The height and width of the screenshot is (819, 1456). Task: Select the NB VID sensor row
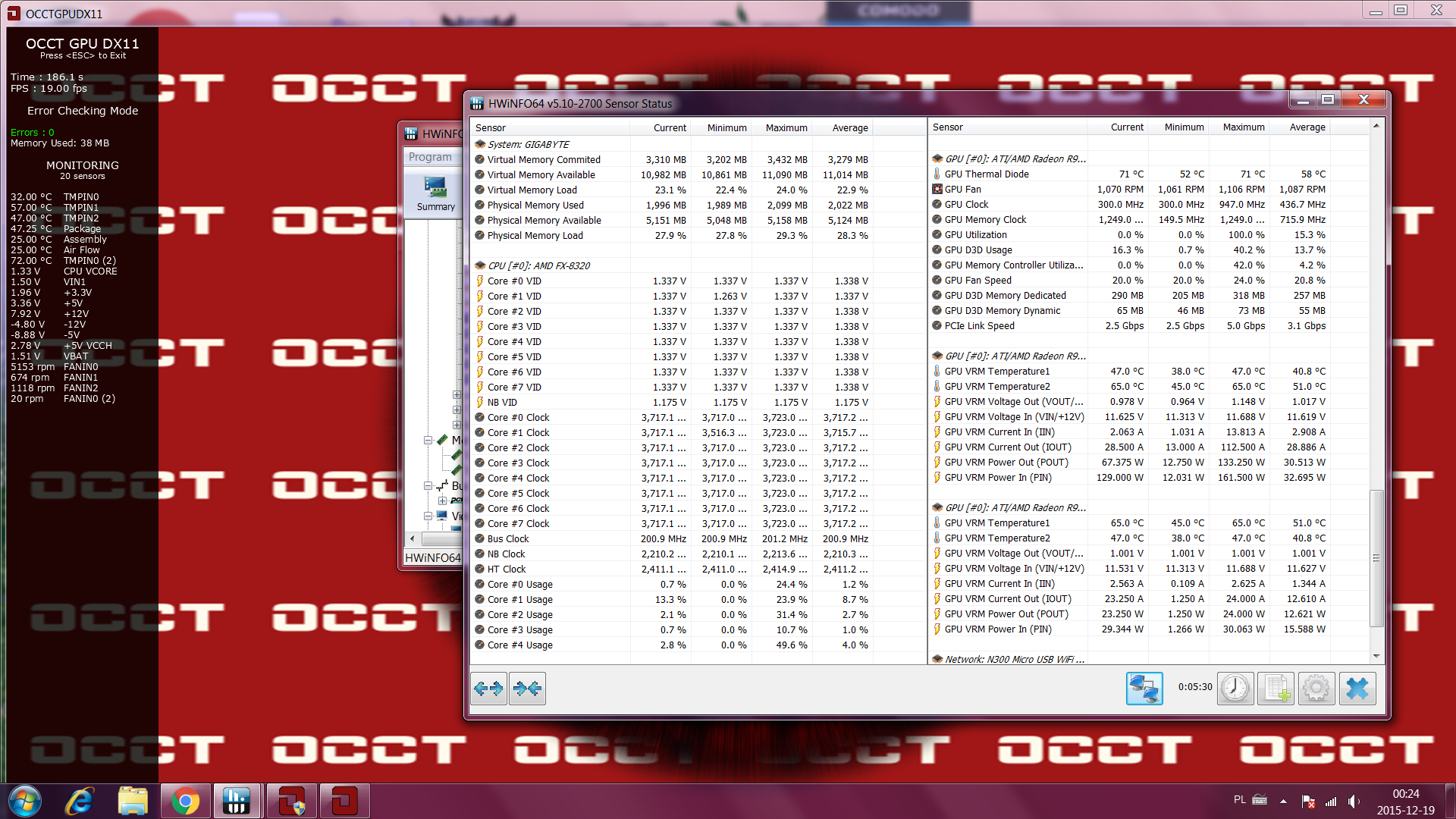pyautogui.click(x=672, y=403)
